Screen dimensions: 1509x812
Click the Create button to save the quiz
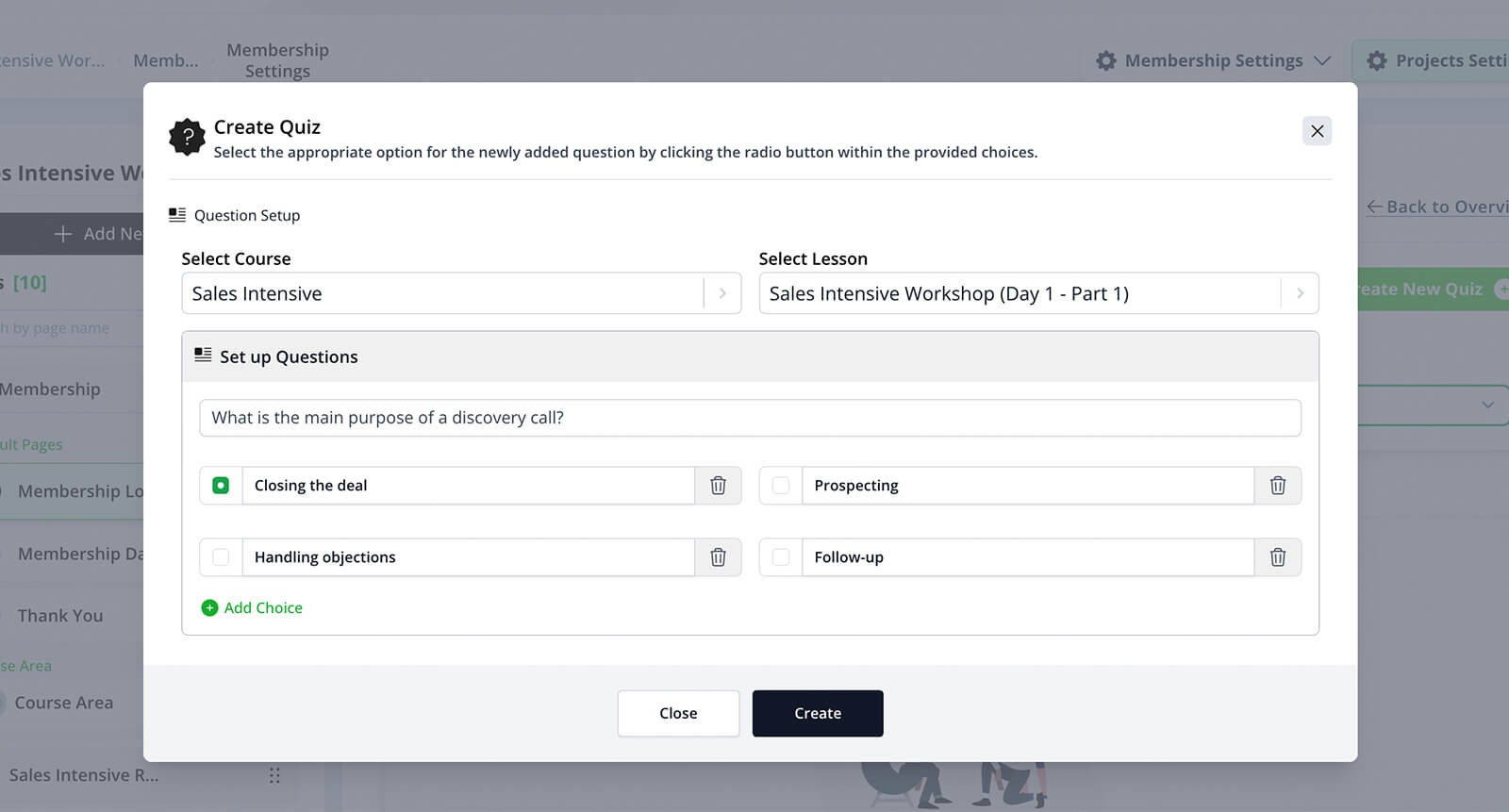coord(817,713)
